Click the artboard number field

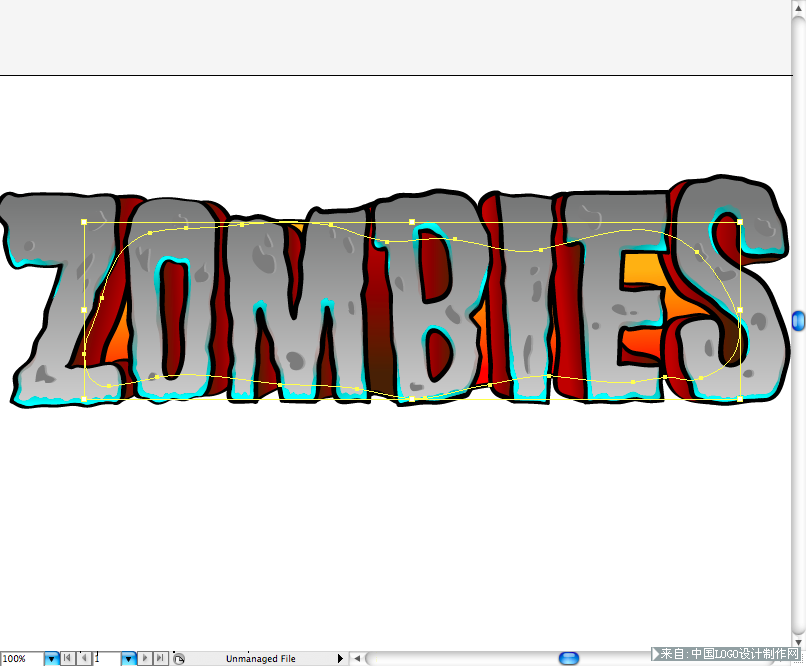(x=106, y=659)
